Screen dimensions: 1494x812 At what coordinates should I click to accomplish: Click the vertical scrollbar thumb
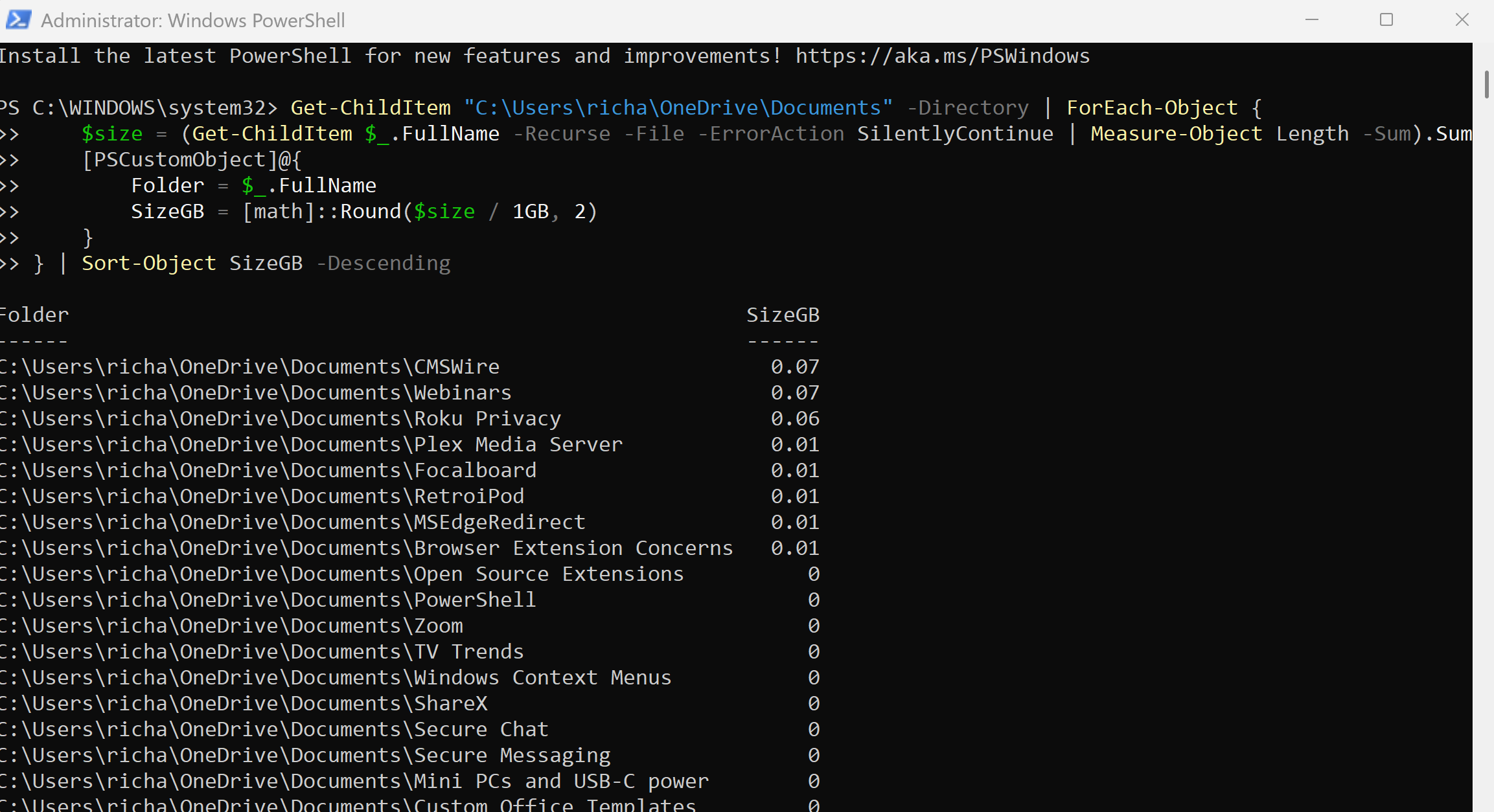(1487, 85)
